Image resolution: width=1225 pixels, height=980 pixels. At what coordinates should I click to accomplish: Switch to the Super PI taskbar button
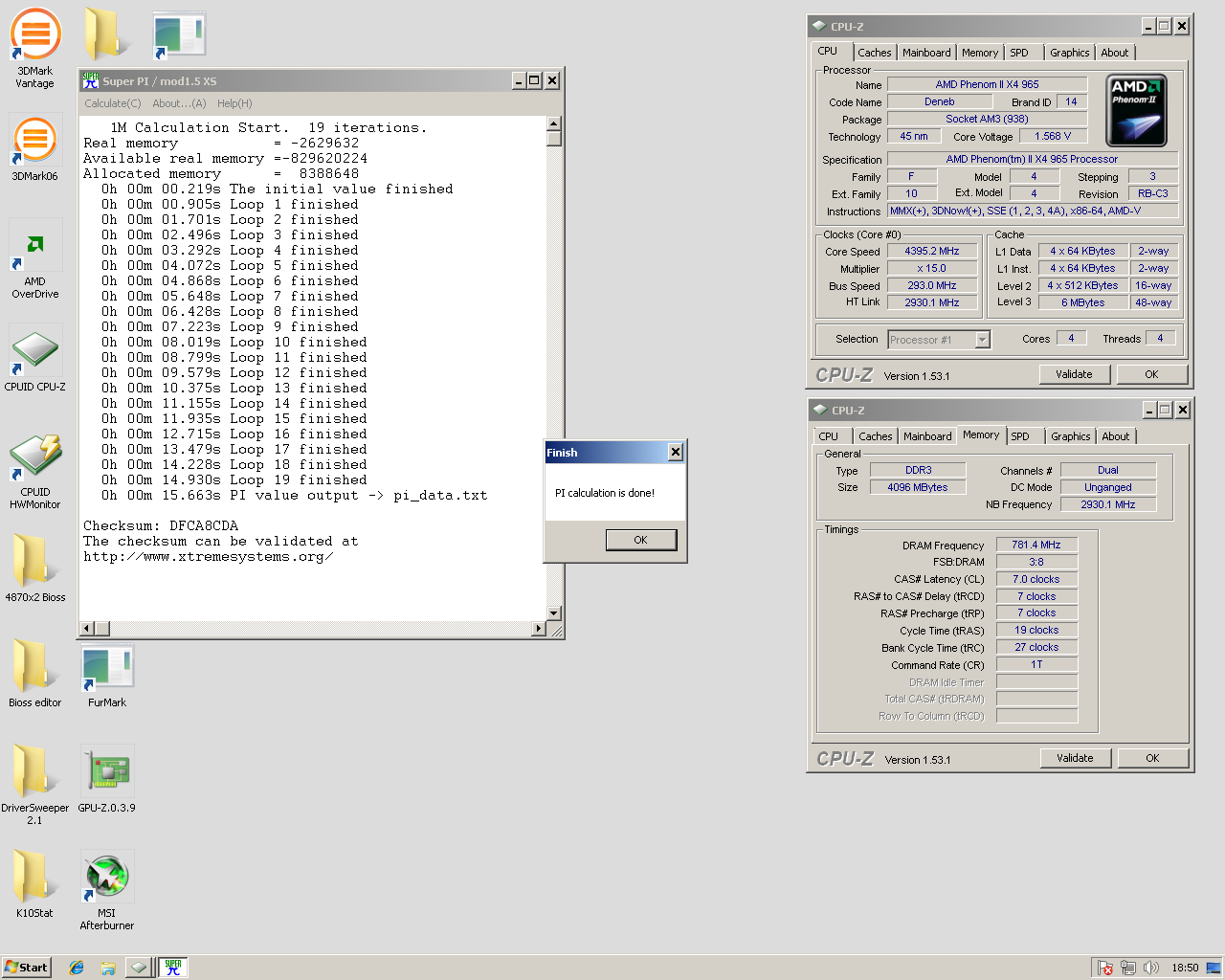pos(173,968)
